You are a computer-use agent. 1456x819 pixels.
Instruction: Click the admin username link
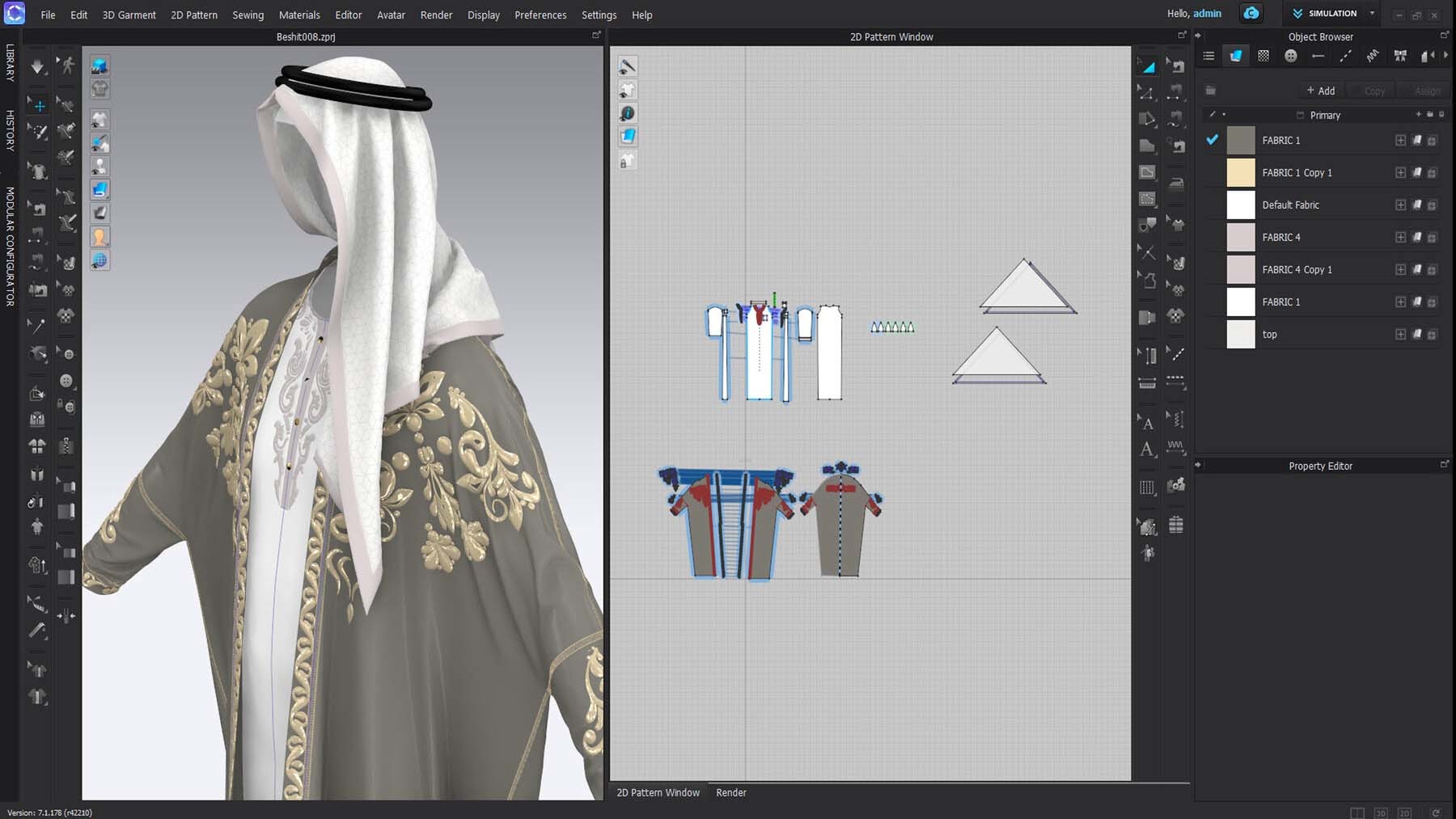(1207, 14)
